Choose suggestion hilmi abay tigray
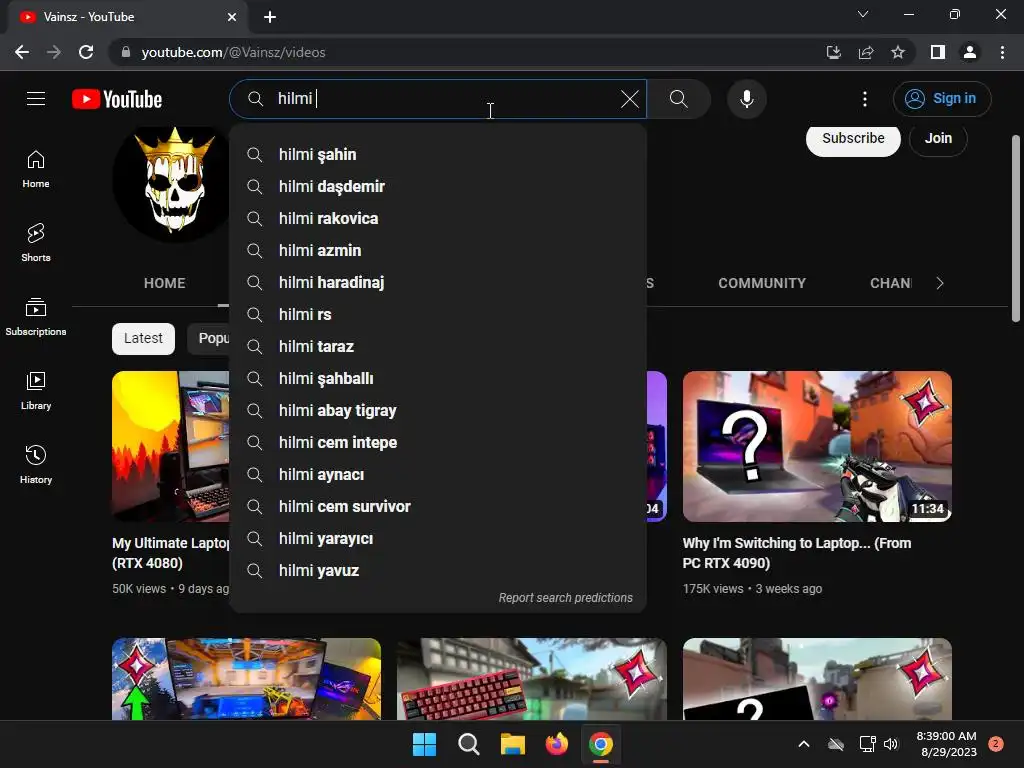Screen dimensions: 1024x768 [438, 411]
